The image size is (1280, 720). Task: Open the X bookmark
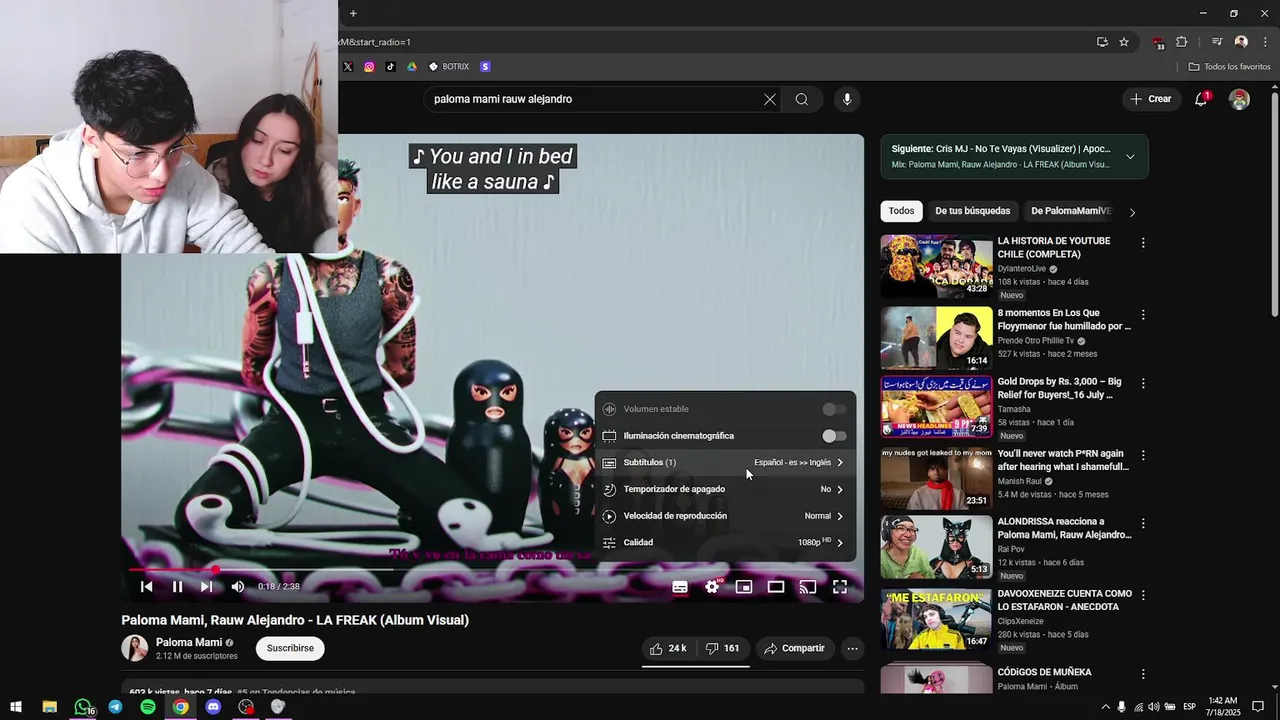(348, 67)
